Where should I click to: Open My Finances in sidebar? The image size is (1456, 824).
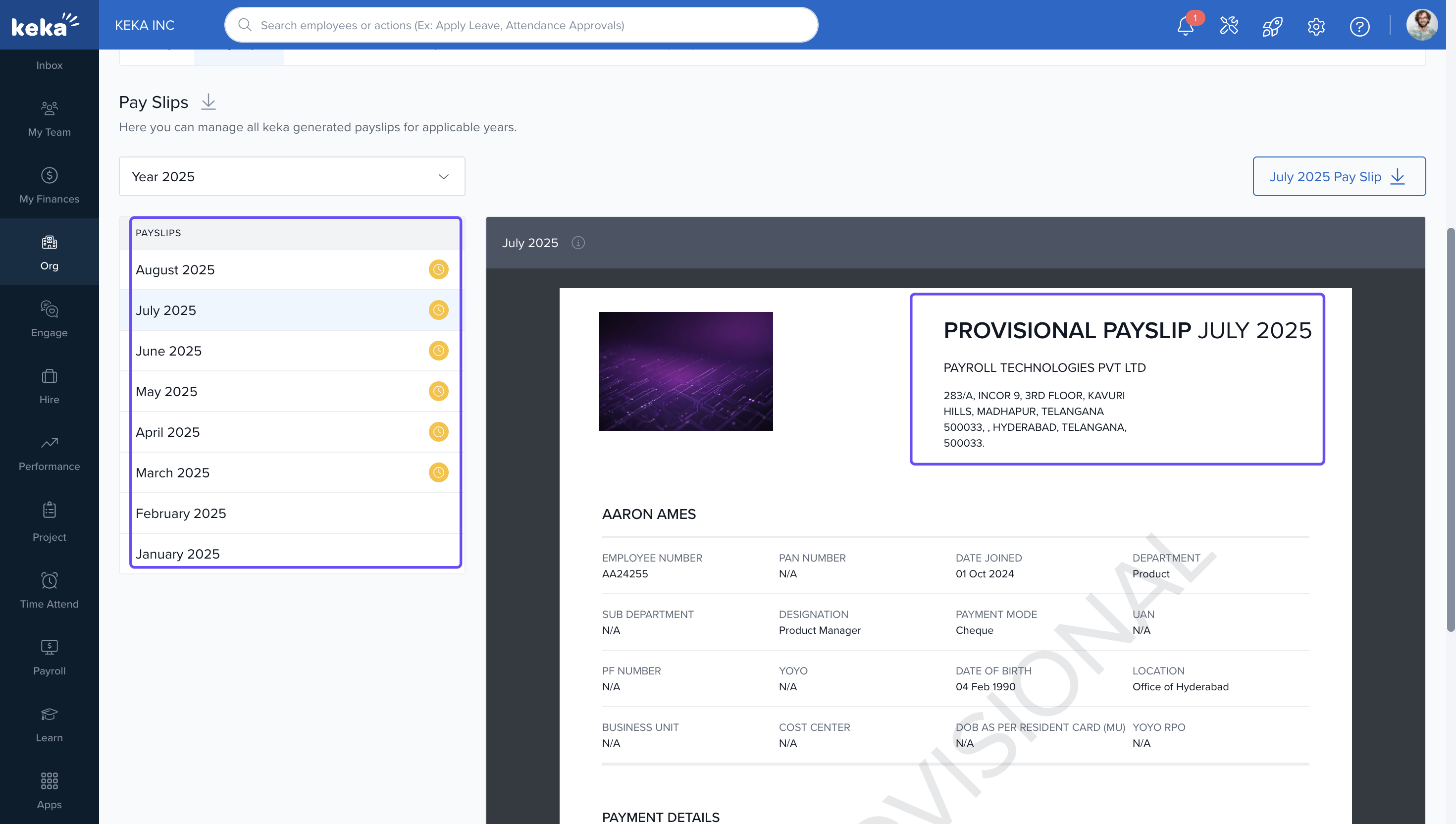click(49, 186)
